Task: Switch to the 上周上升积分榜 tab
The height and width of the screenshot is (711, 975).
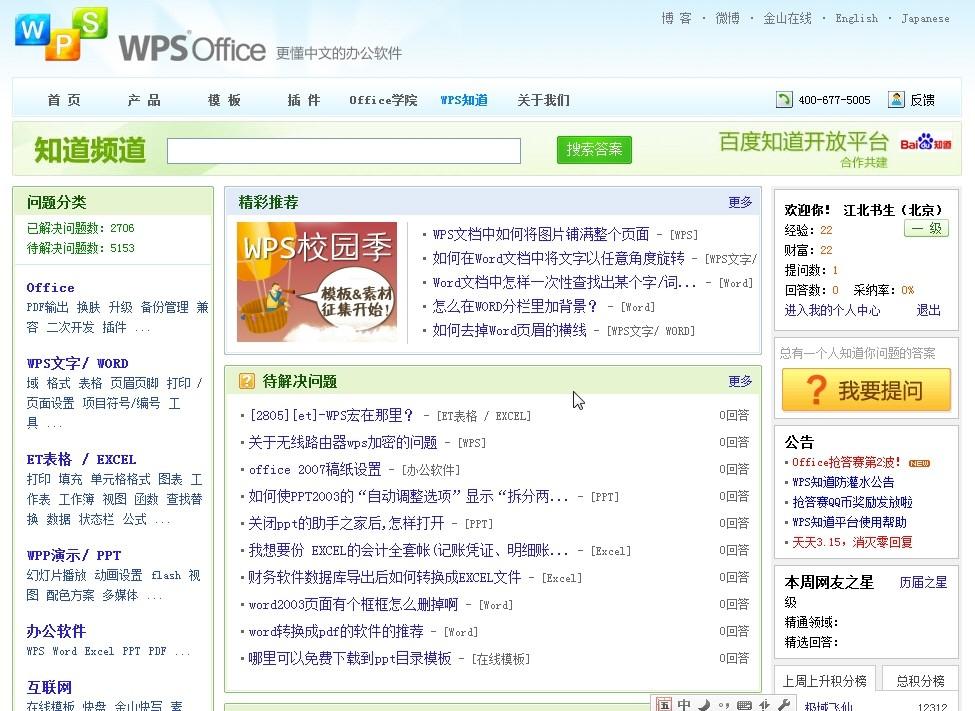Action: point(825,681)
